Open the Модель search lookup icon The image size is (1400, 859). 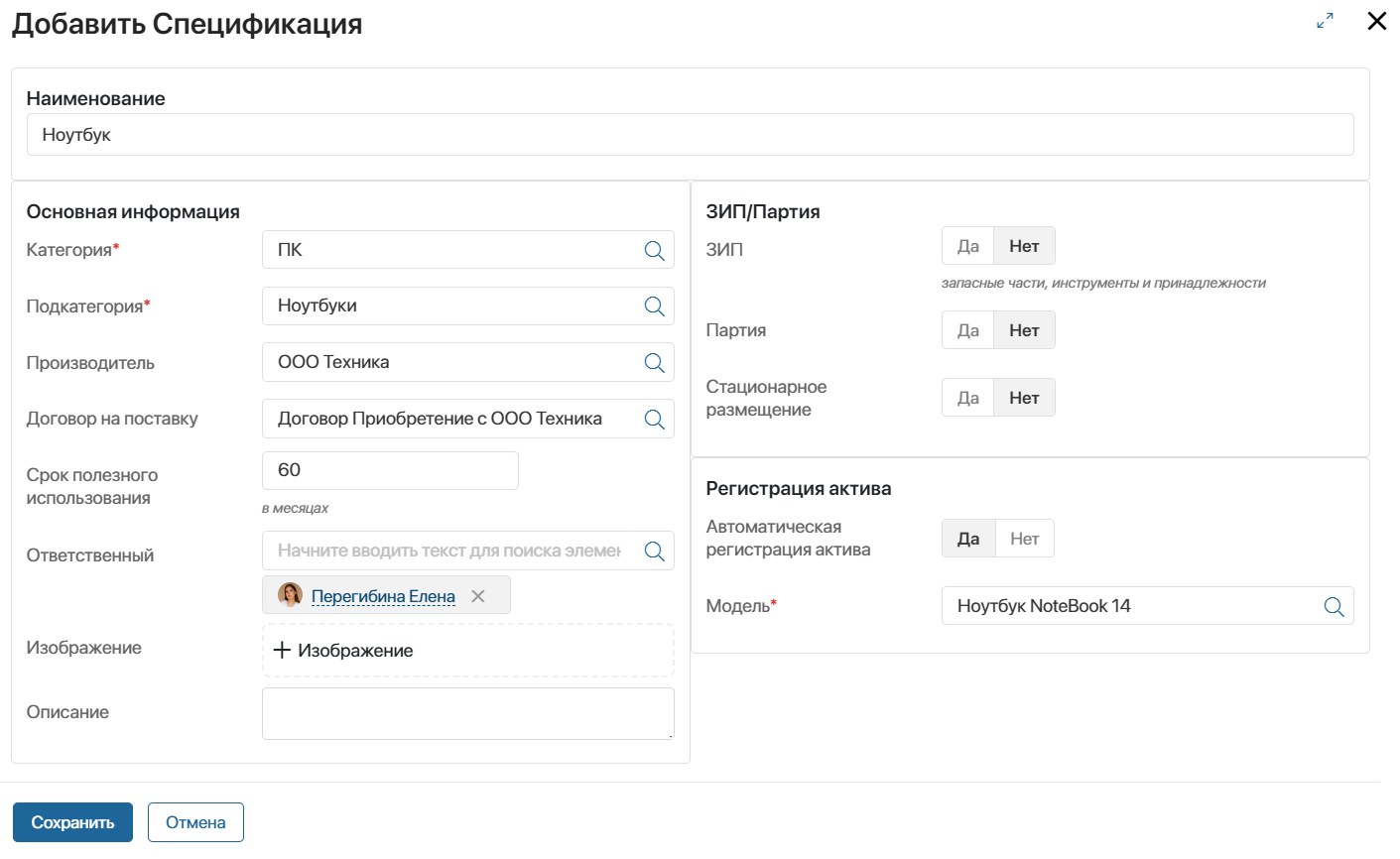1334,606
